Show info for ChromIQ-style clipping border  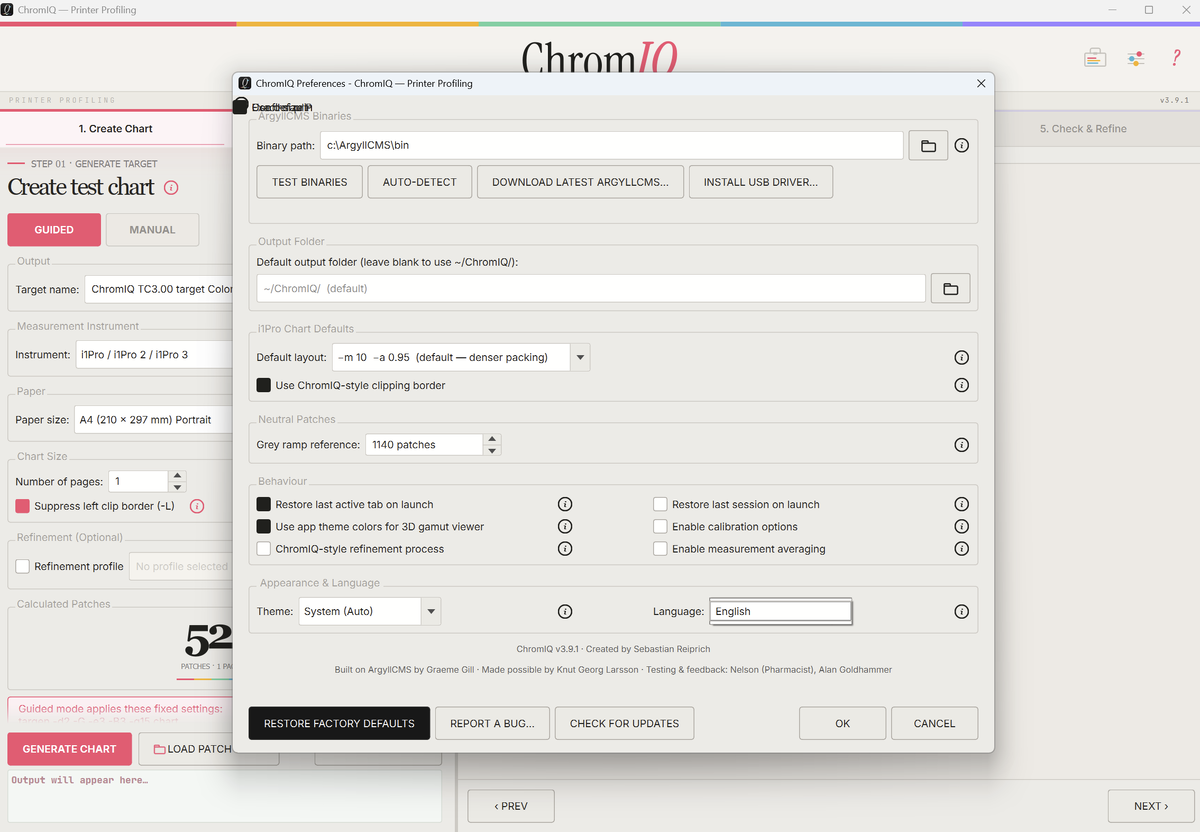pyautogui.click(x=962, y=385)
